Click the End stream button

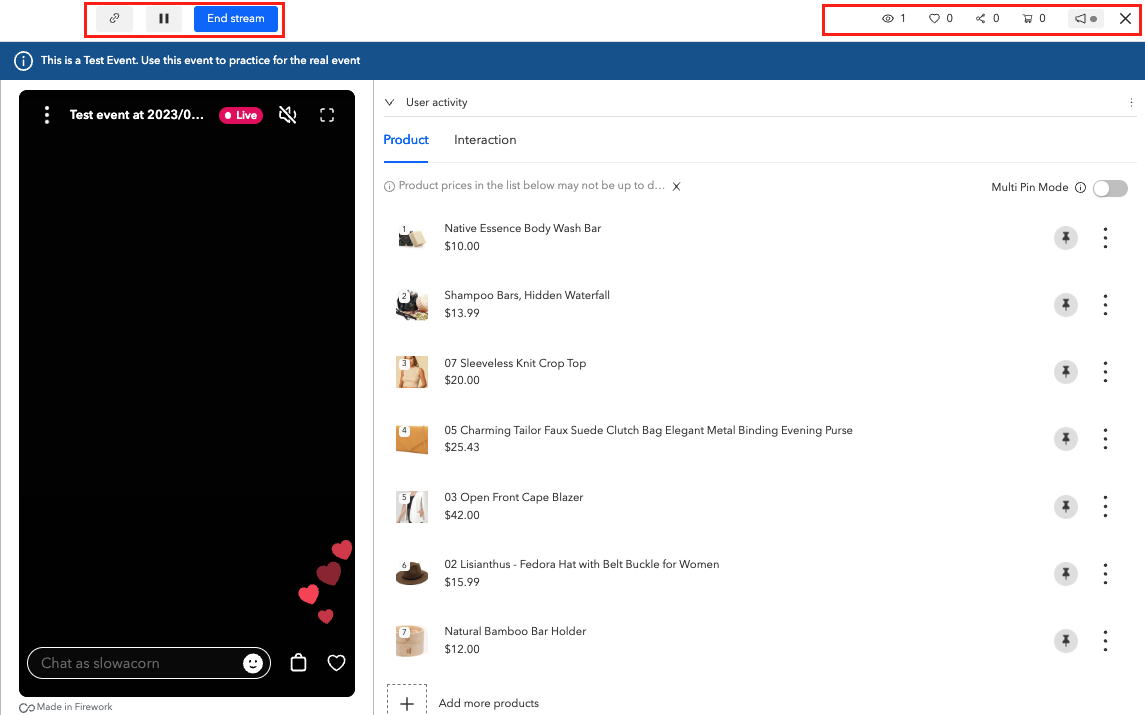235,18
